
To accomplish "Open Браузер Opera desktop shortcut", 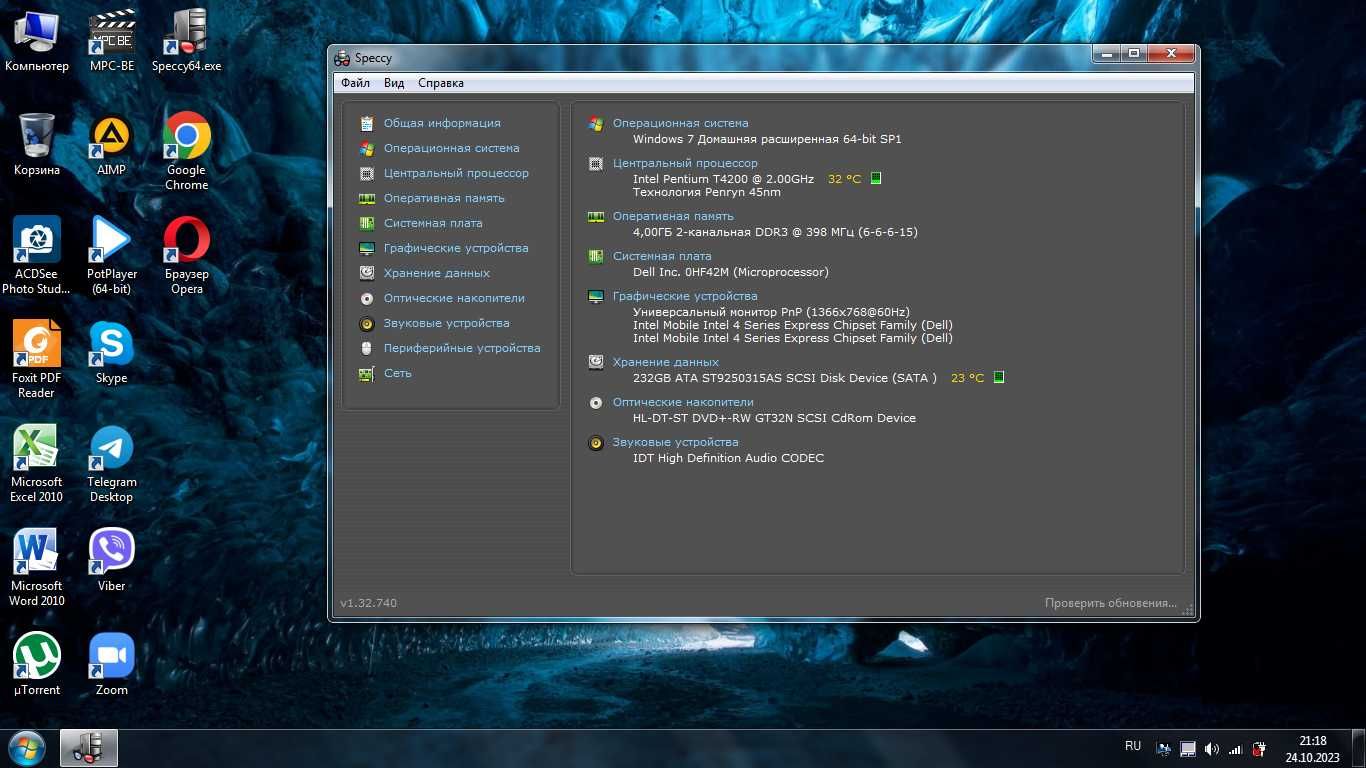I will [186, 255].
